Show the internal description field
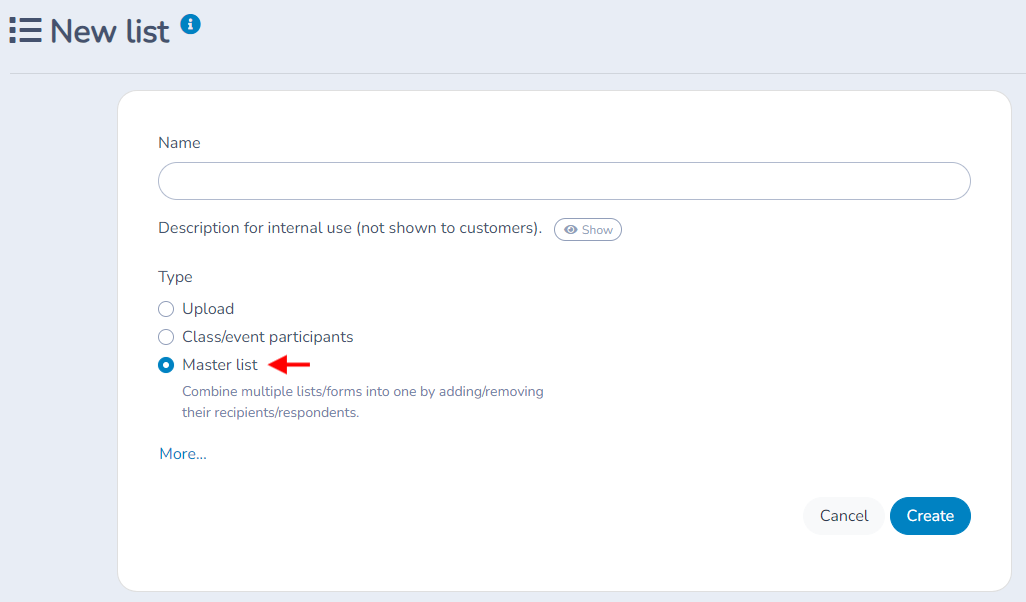 tap(588, 230)
